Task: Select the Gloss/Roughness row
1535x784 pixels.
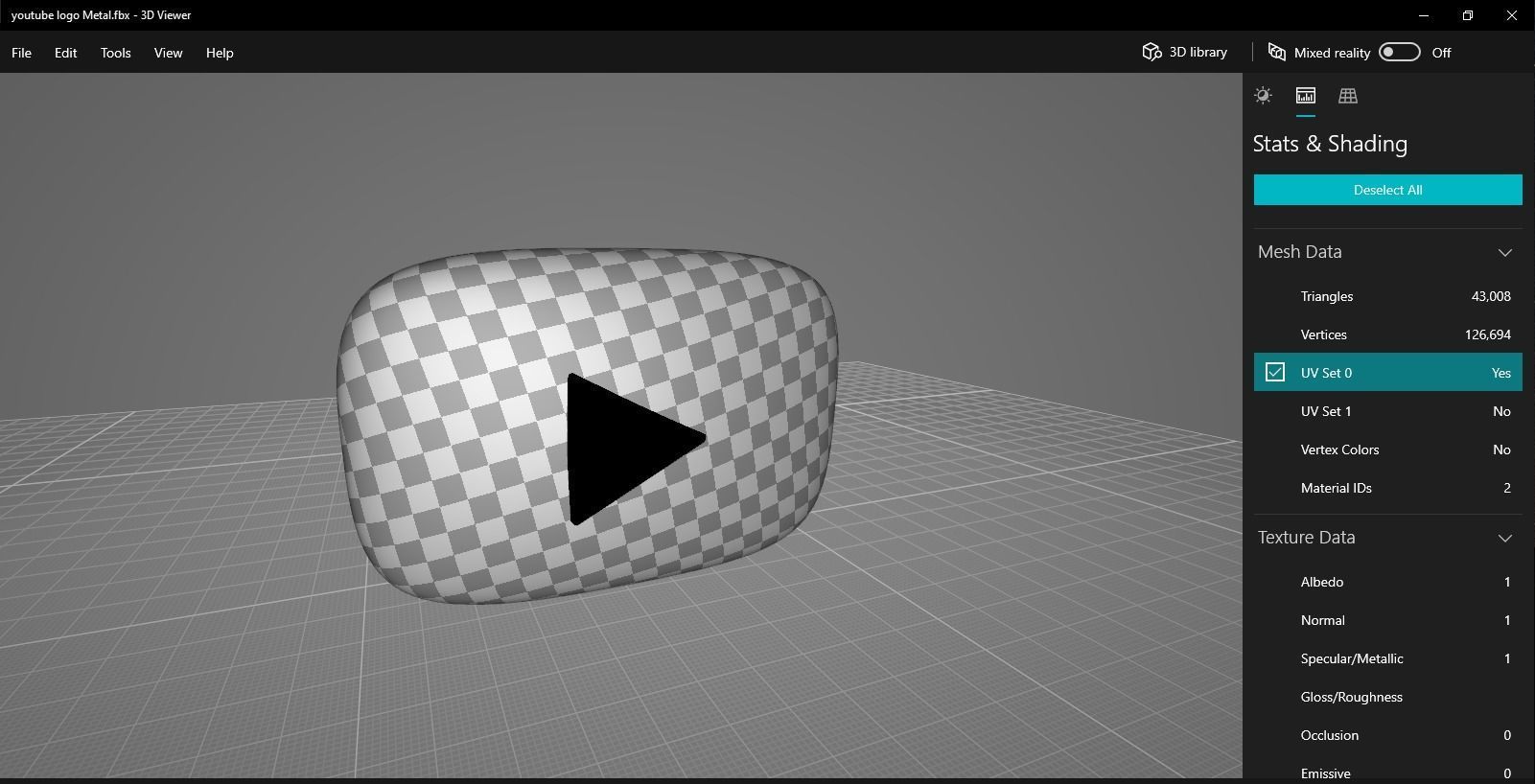Action: pyautogui.click(x=1387, y=697)
